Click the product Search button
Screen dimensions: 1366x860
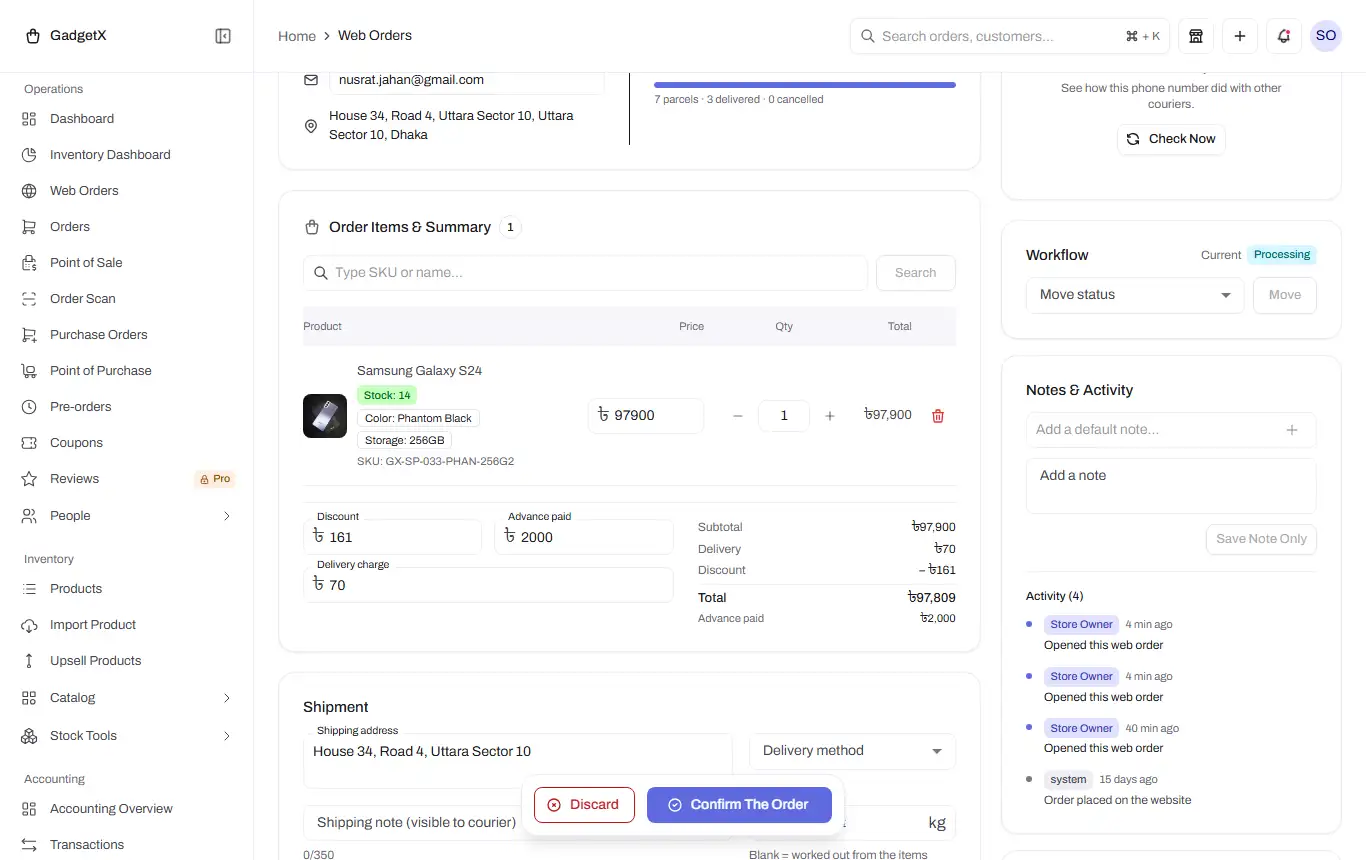(x=915, y=273)
